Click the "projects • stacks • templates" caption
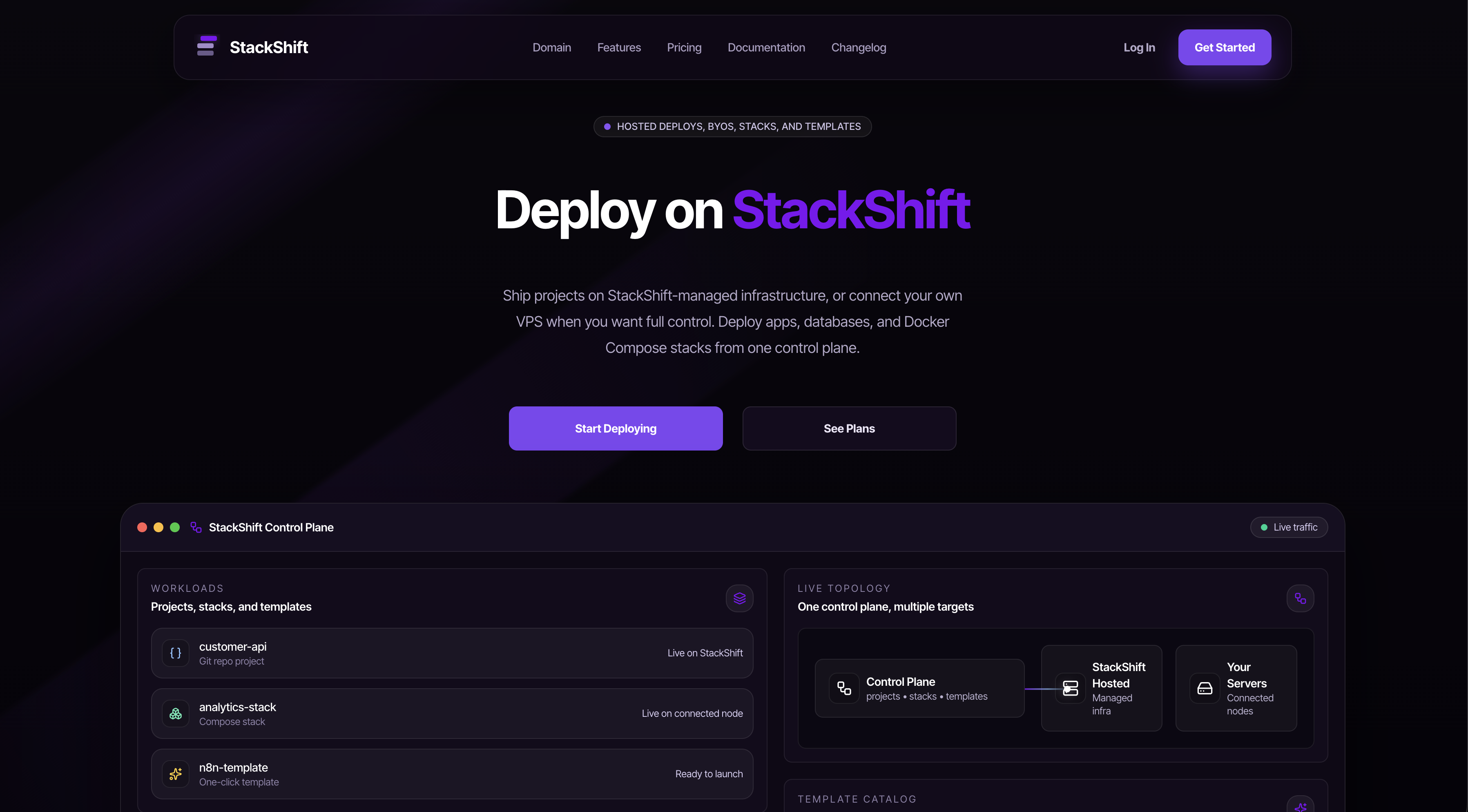1468x812 pixels. point(927,696)
